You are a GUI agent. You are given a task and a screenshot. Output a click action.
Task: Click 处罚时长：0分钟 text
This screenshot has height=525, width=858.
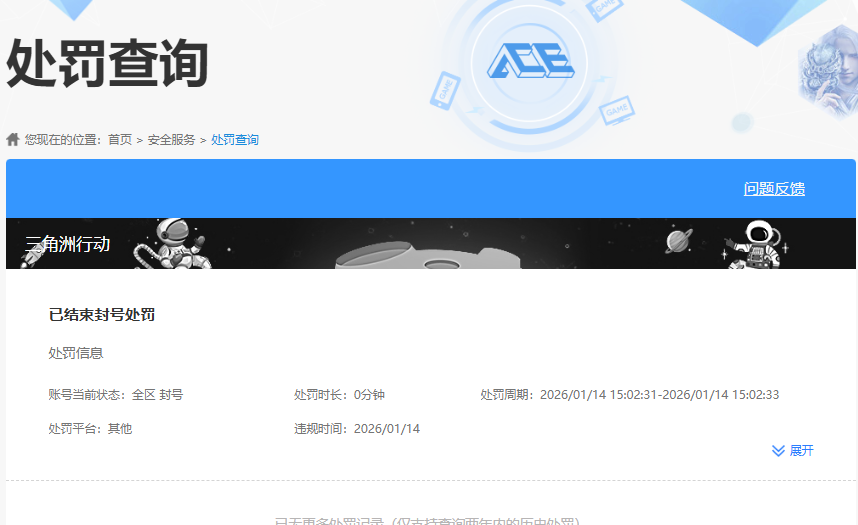tap(339, 395)
